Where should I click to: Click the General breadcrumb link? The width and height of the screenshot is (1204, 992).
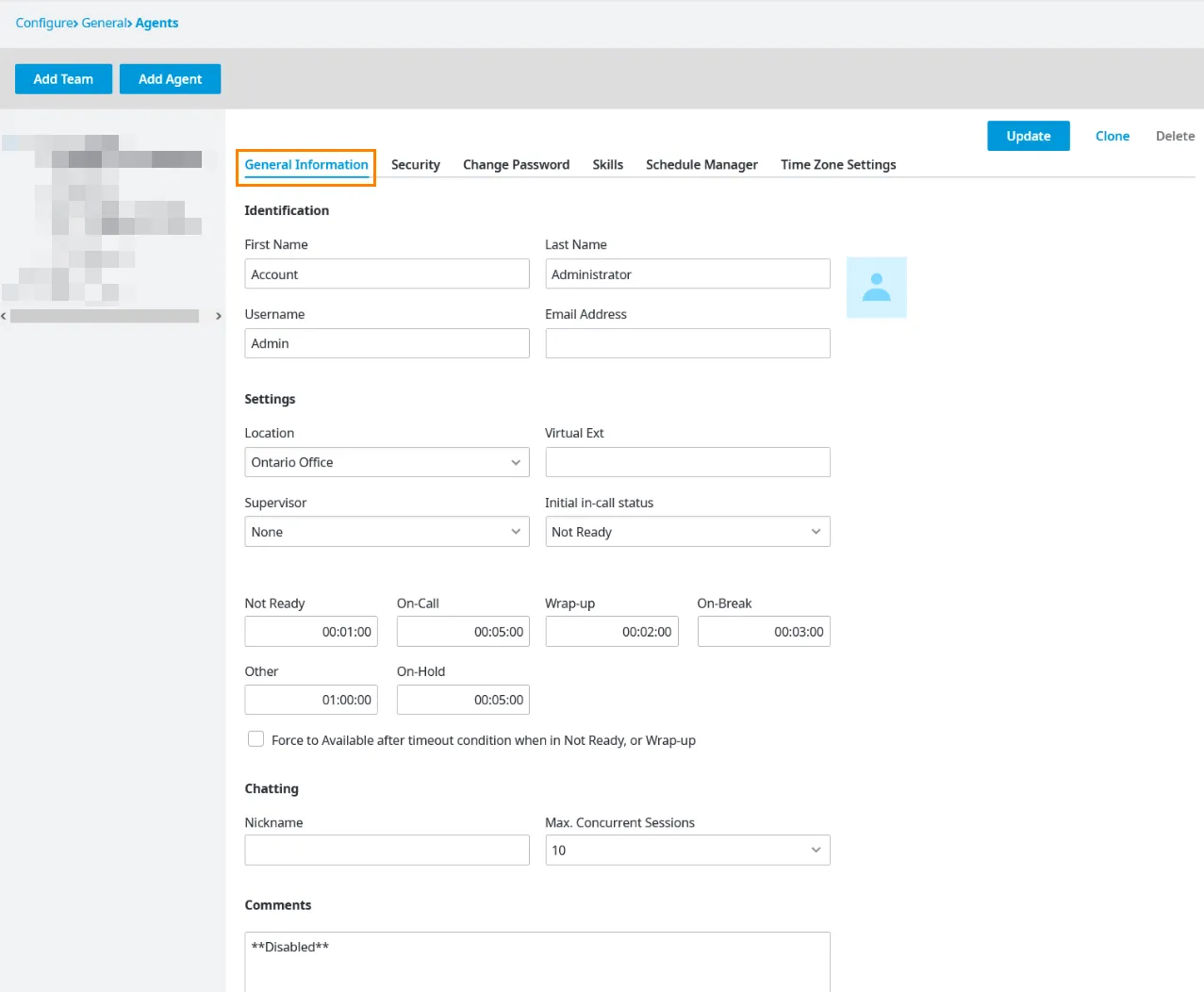point(104,23)
